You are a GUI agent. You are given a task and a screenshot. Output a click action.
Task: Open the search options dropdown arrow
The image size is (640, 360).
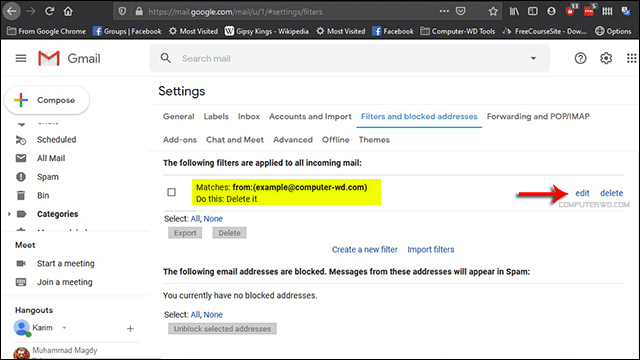pos(533,58)
